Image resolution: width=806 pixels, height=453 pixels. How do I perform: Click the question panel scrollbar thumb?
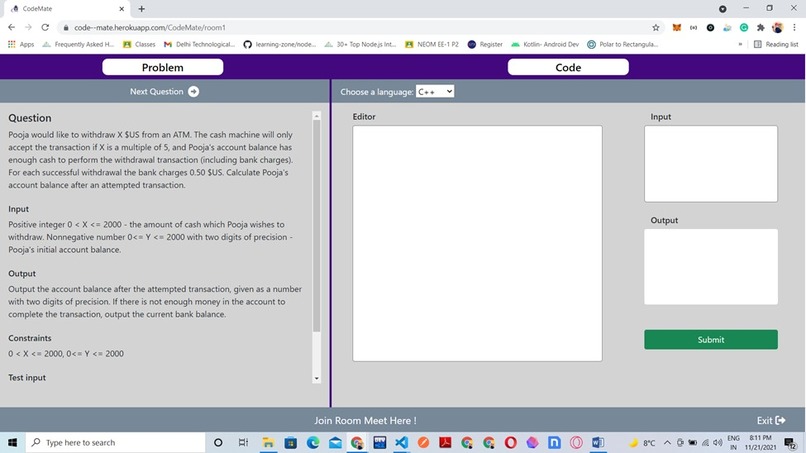[317, 226]
